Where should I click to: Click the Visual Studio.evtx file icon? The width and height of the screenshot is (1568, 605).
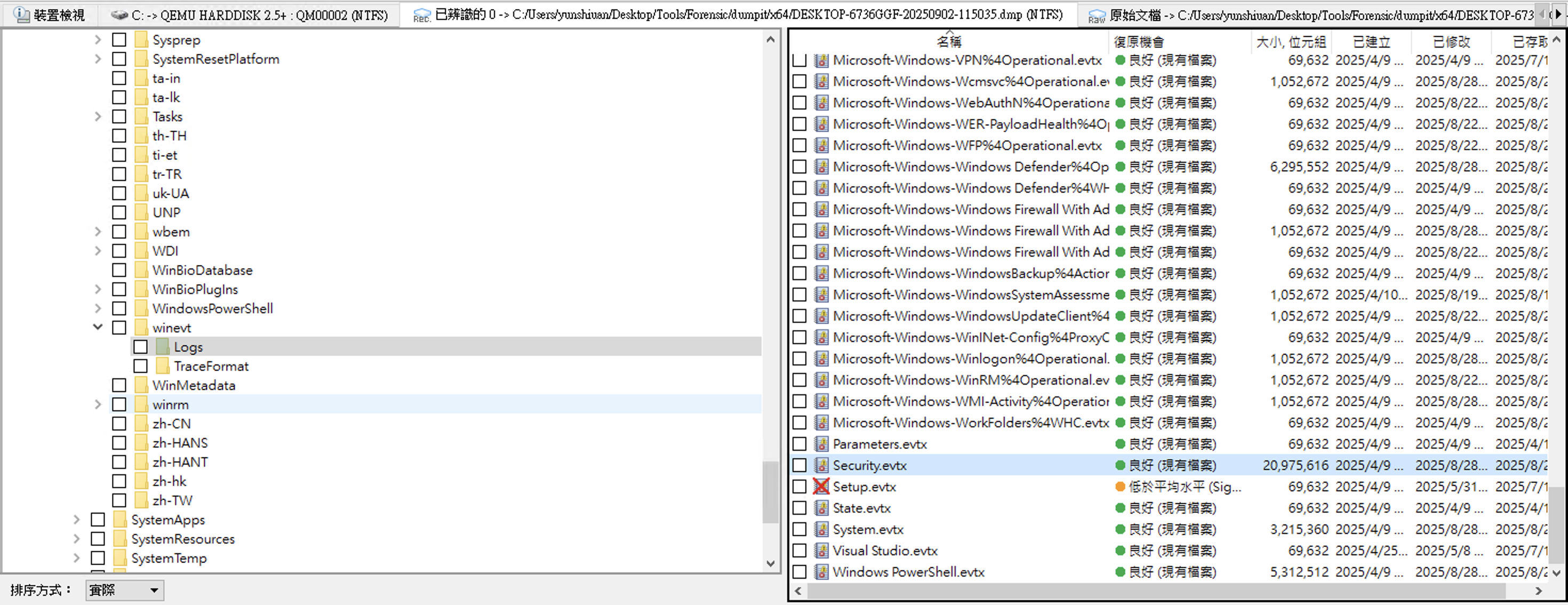click(821, 550)
